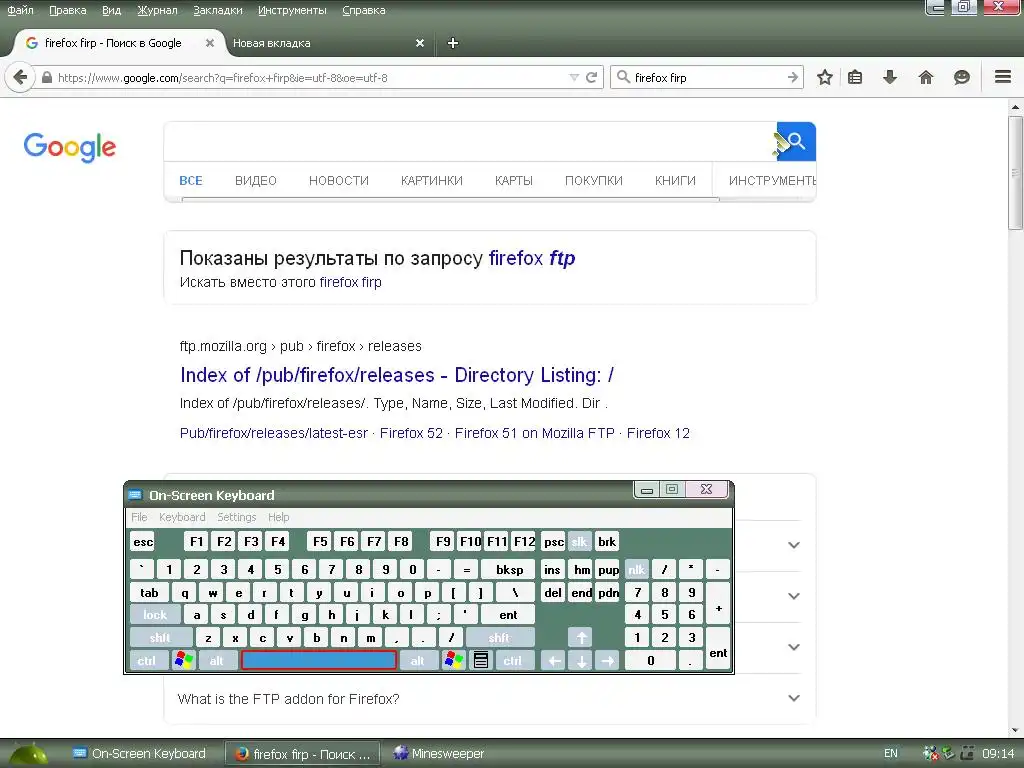Screen dimensions: 1024x768
Task: Click the EN language indicator in the tray
Action: [891, 754]
